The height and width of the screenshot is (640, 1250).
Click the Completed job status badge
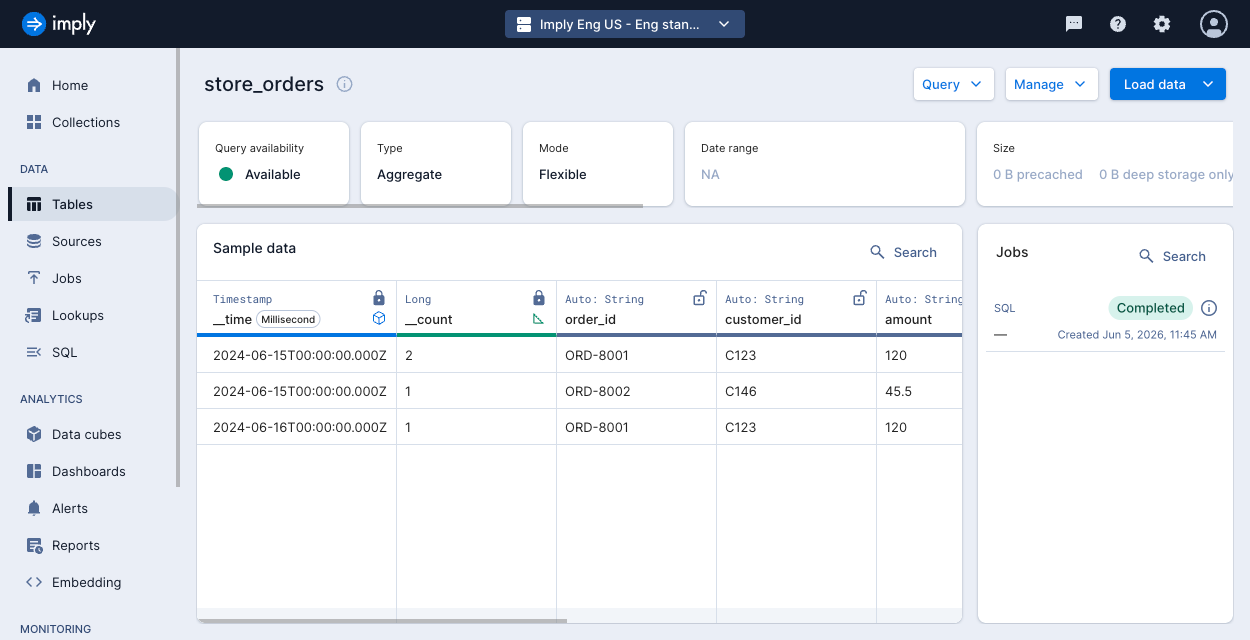pos(1150,308)
